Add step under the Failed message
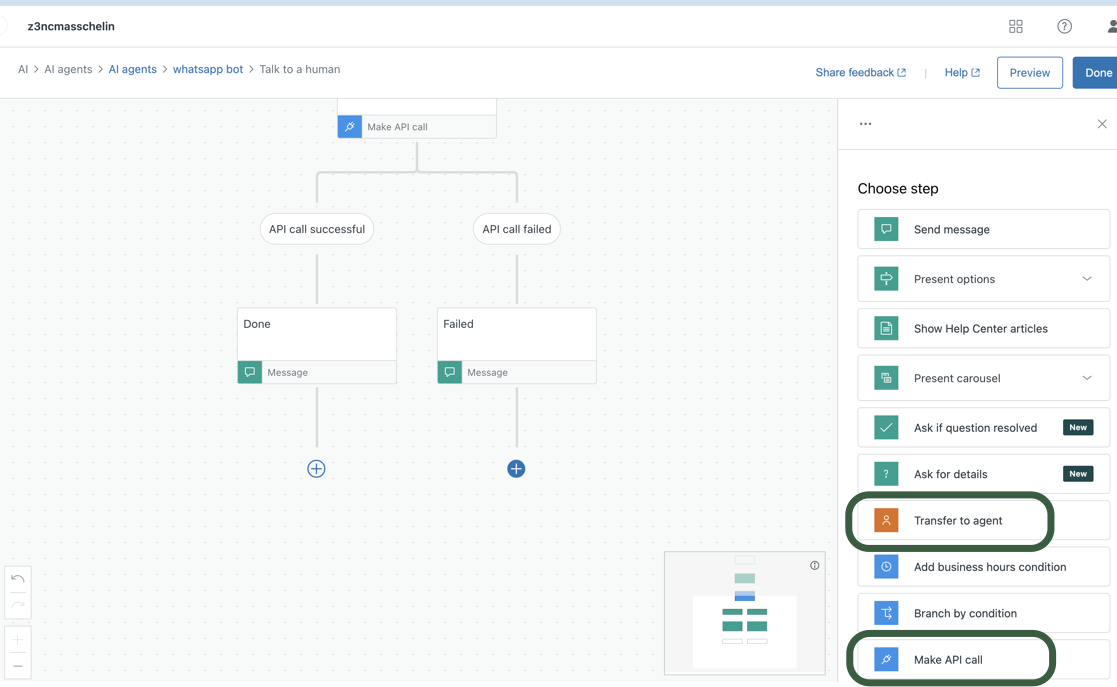 coord(516,469)
